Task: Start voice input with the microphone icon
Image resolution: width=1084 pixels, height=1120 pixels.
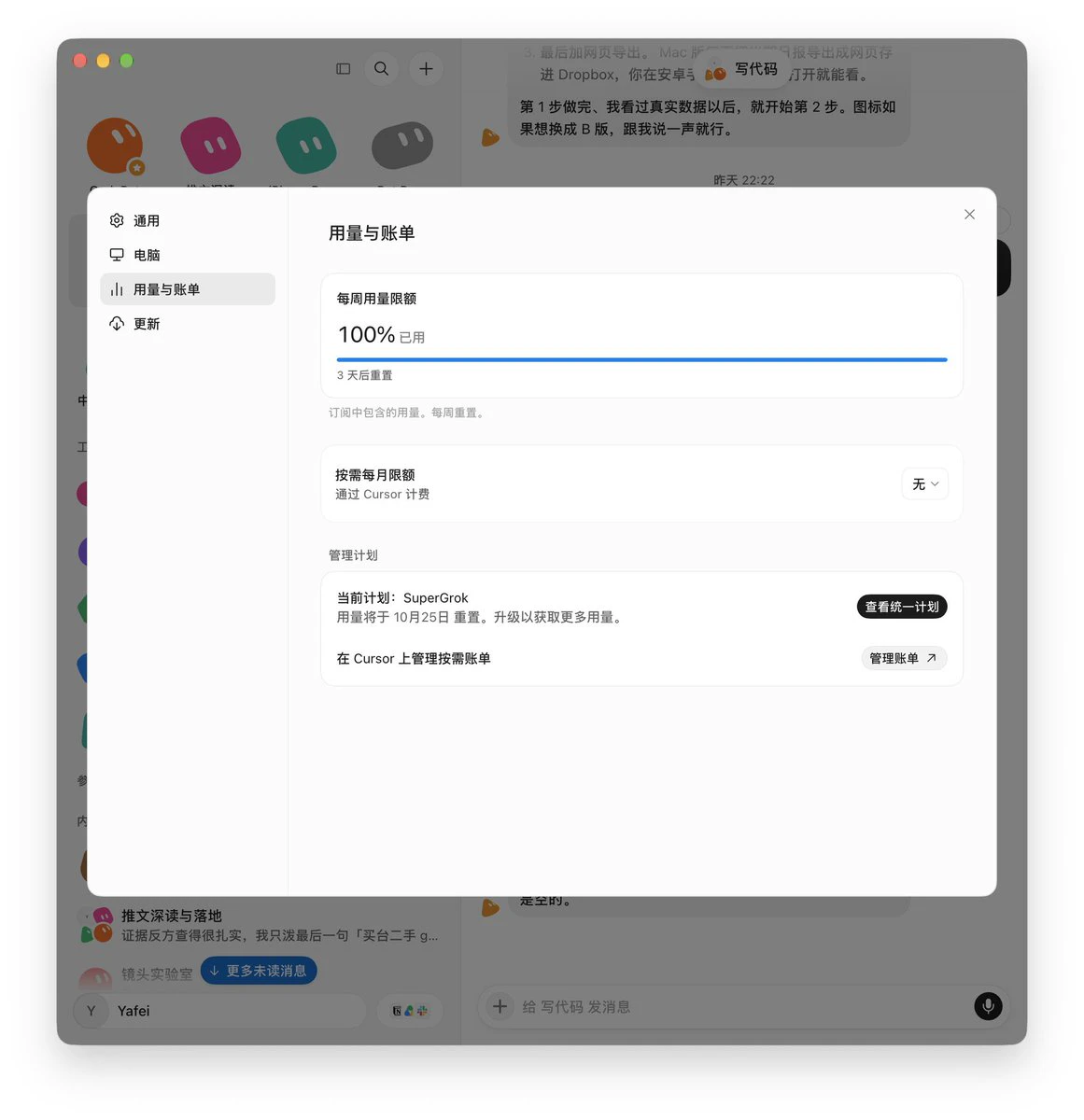Action: [988, 1006]
